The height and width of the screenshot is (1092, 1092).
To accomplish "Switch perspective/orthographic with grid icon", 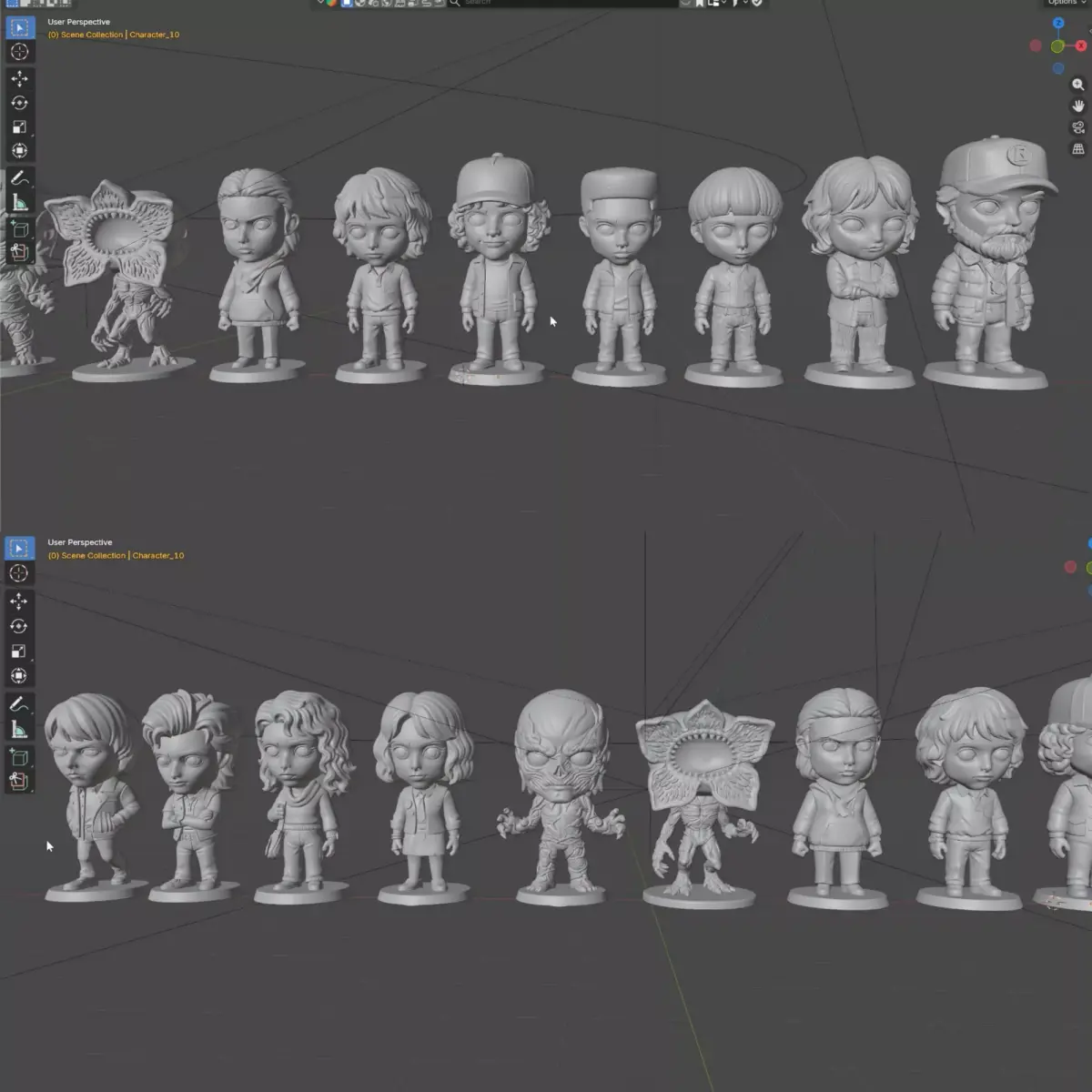I will coord(1078,149).
